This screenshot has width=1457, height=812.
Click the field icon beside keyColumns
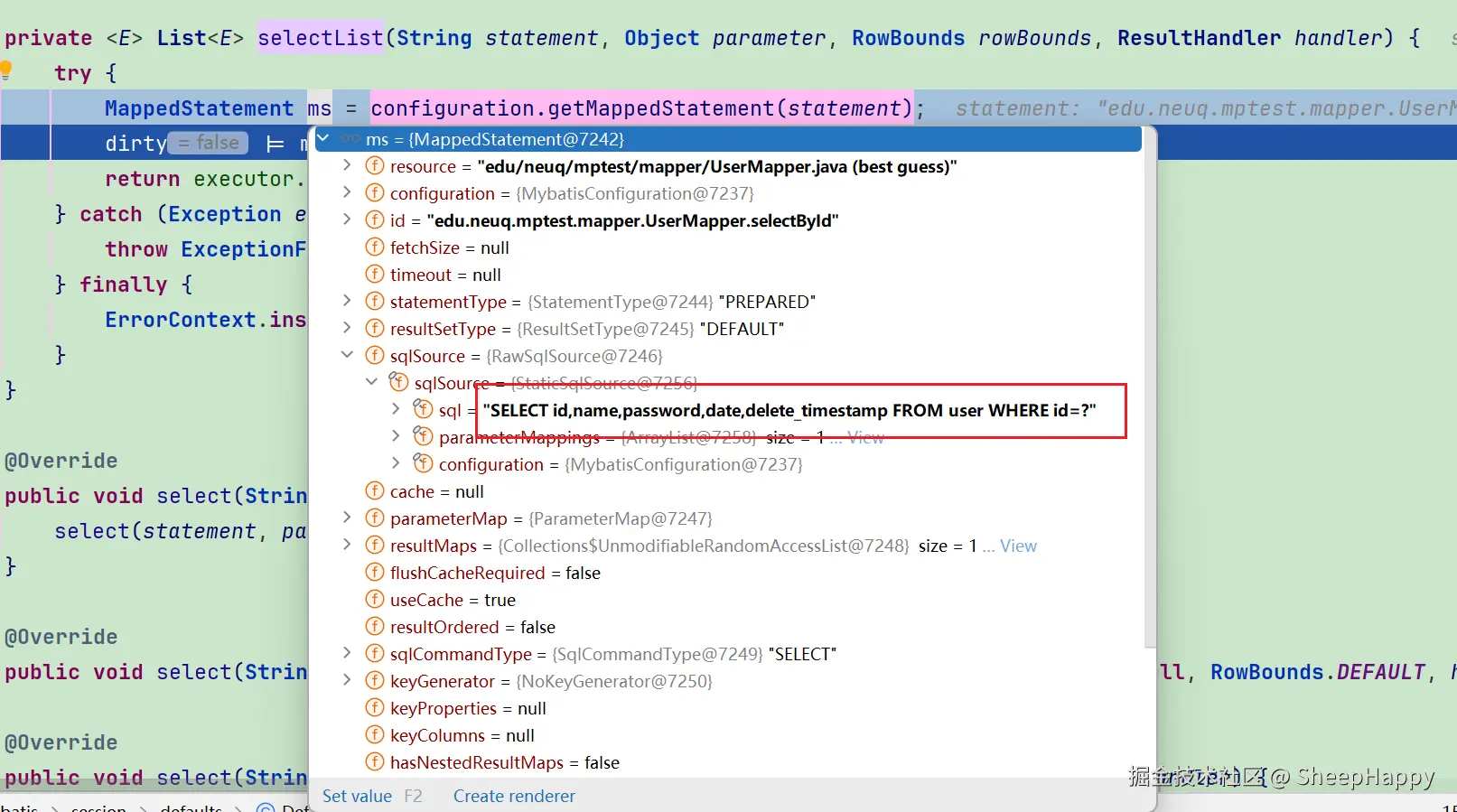[375, 735]
